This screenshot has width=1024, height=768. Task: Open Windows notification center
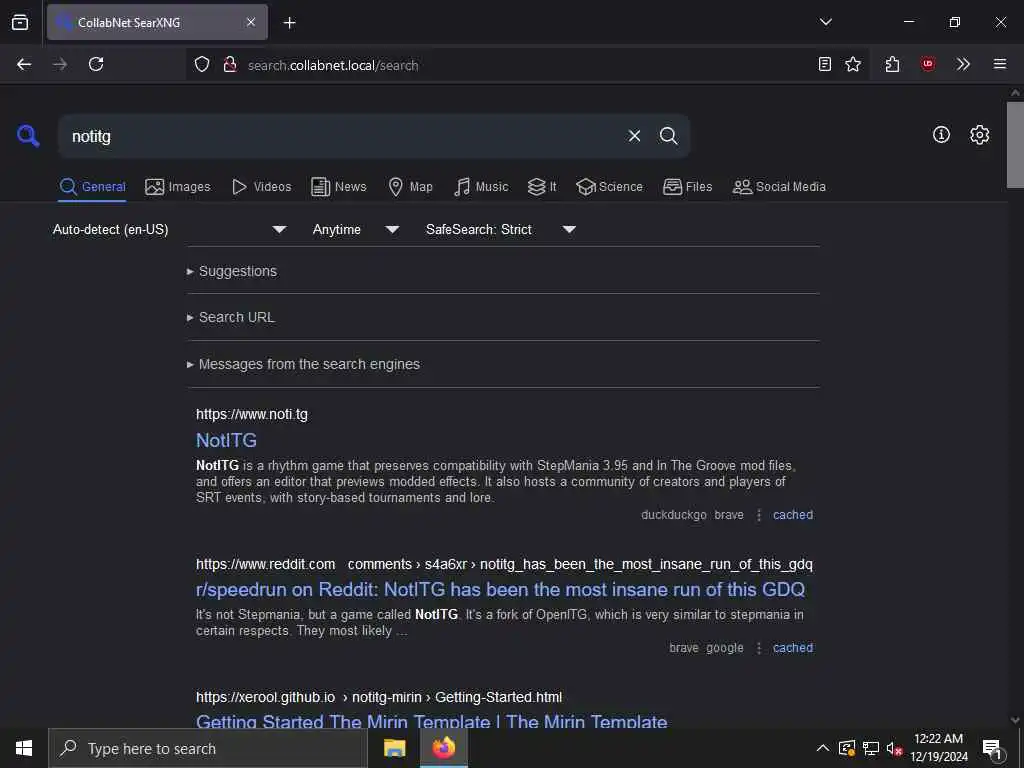tap(993, 749)
